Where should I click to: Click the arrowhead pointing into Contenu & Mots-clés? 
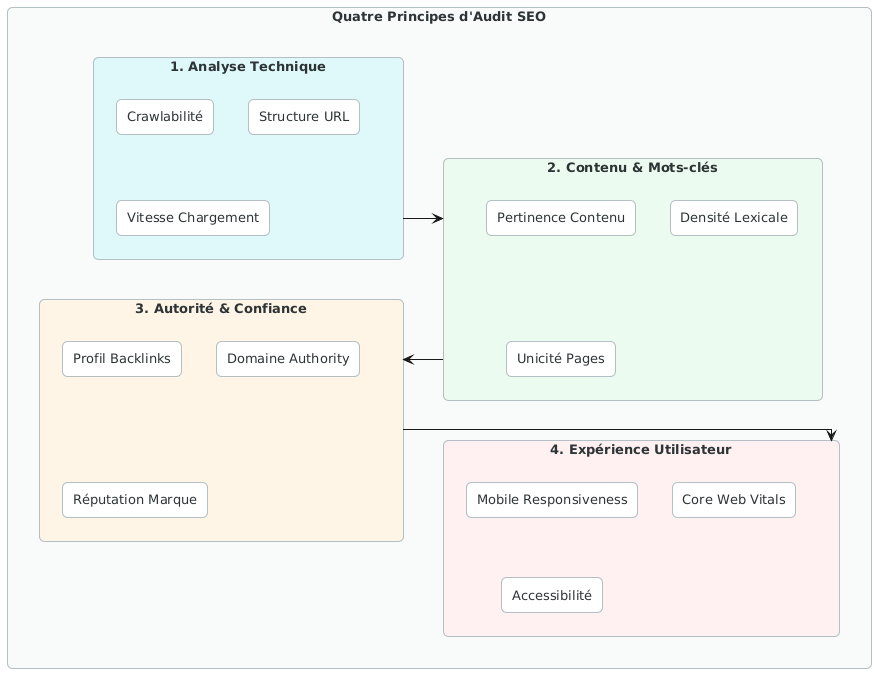[438, 218]
